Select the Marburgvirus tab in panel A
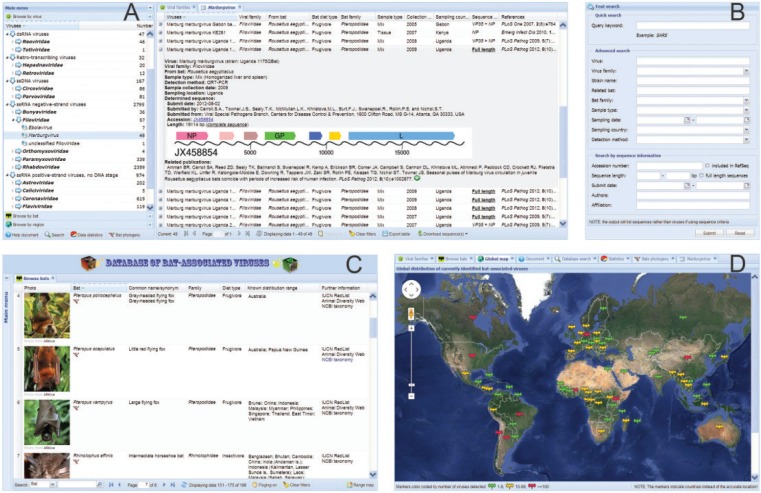The image size is (761, 493). [x=220, y=7]
